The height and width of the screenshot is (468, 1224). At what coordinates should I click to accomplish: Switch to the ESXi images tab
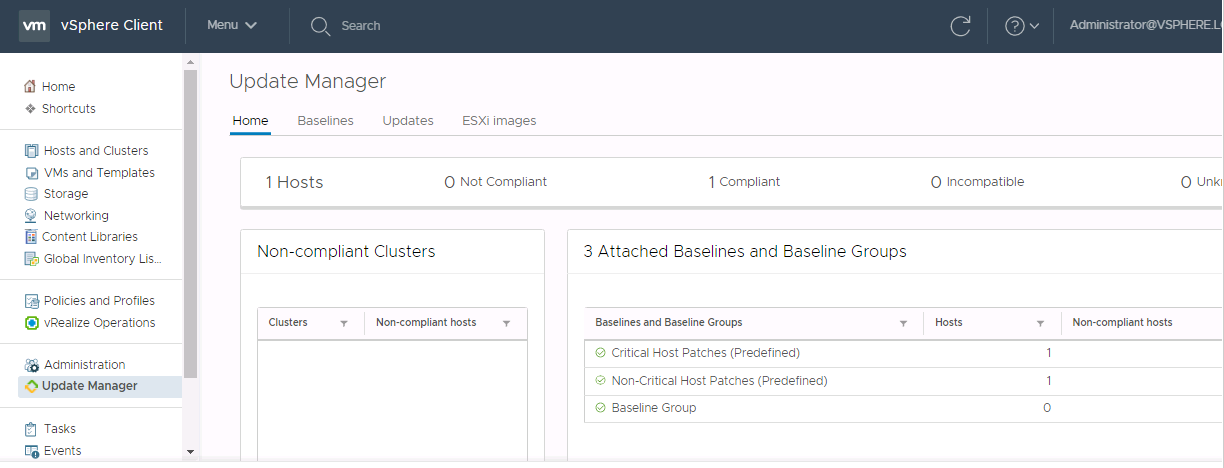[x=499, y=121]
